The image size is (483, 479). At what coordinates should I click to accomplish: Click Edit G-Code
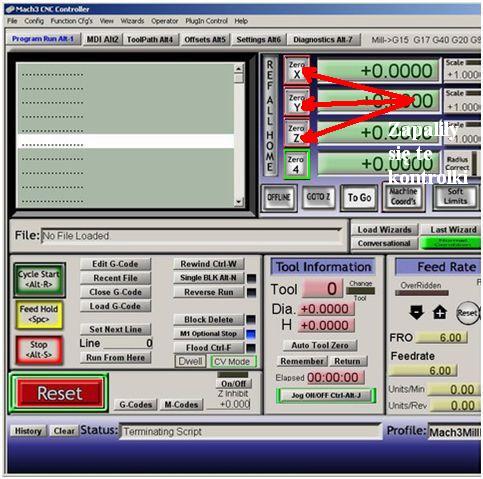(115, 264)
